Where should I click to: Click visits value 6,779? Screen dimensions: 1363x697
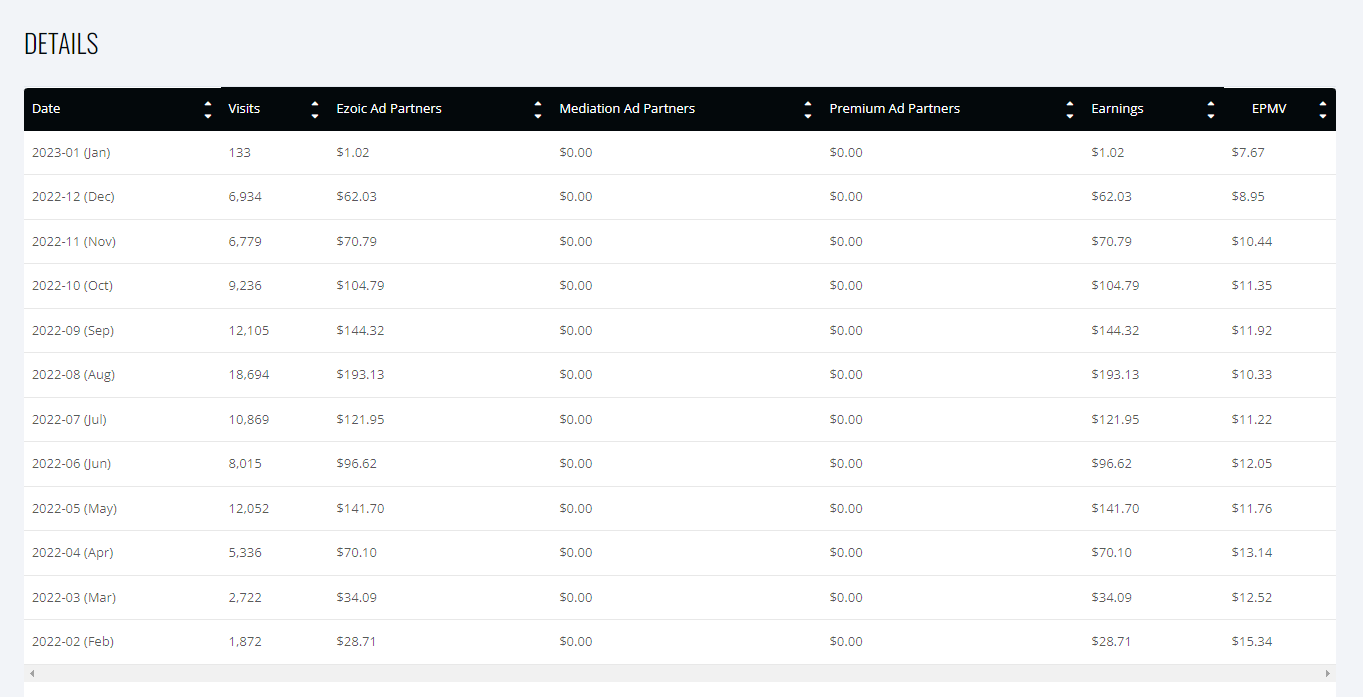point(245,242)
